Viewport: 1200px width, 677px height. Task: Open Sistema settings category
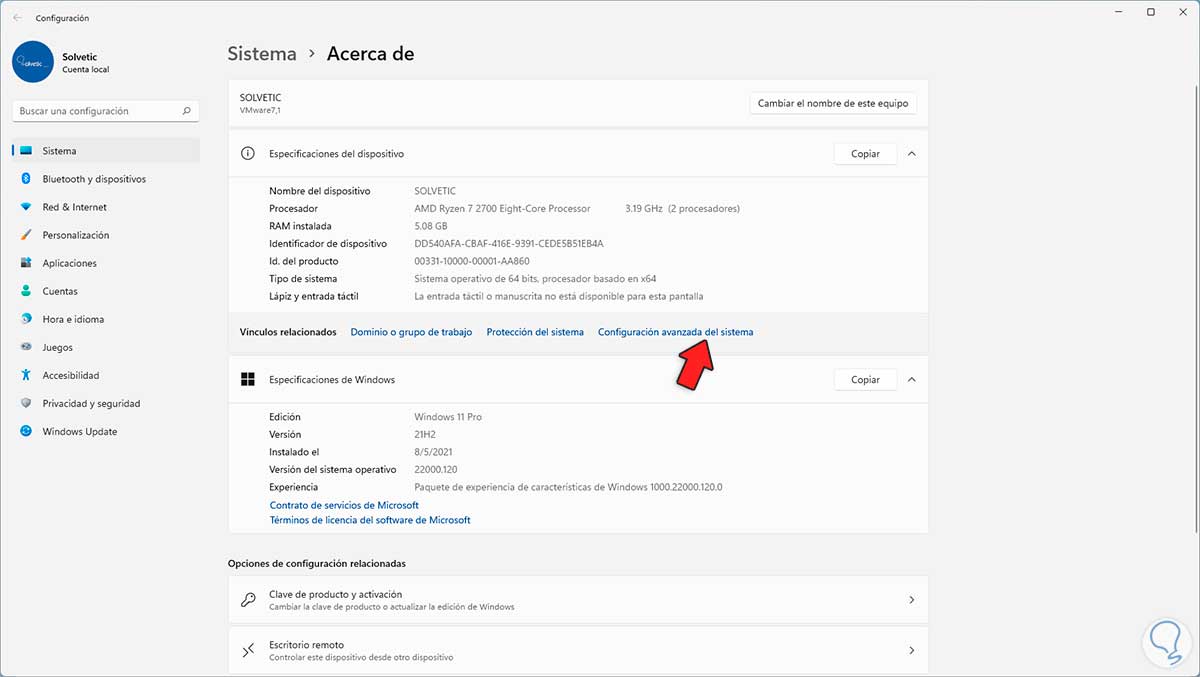[106, 151]
